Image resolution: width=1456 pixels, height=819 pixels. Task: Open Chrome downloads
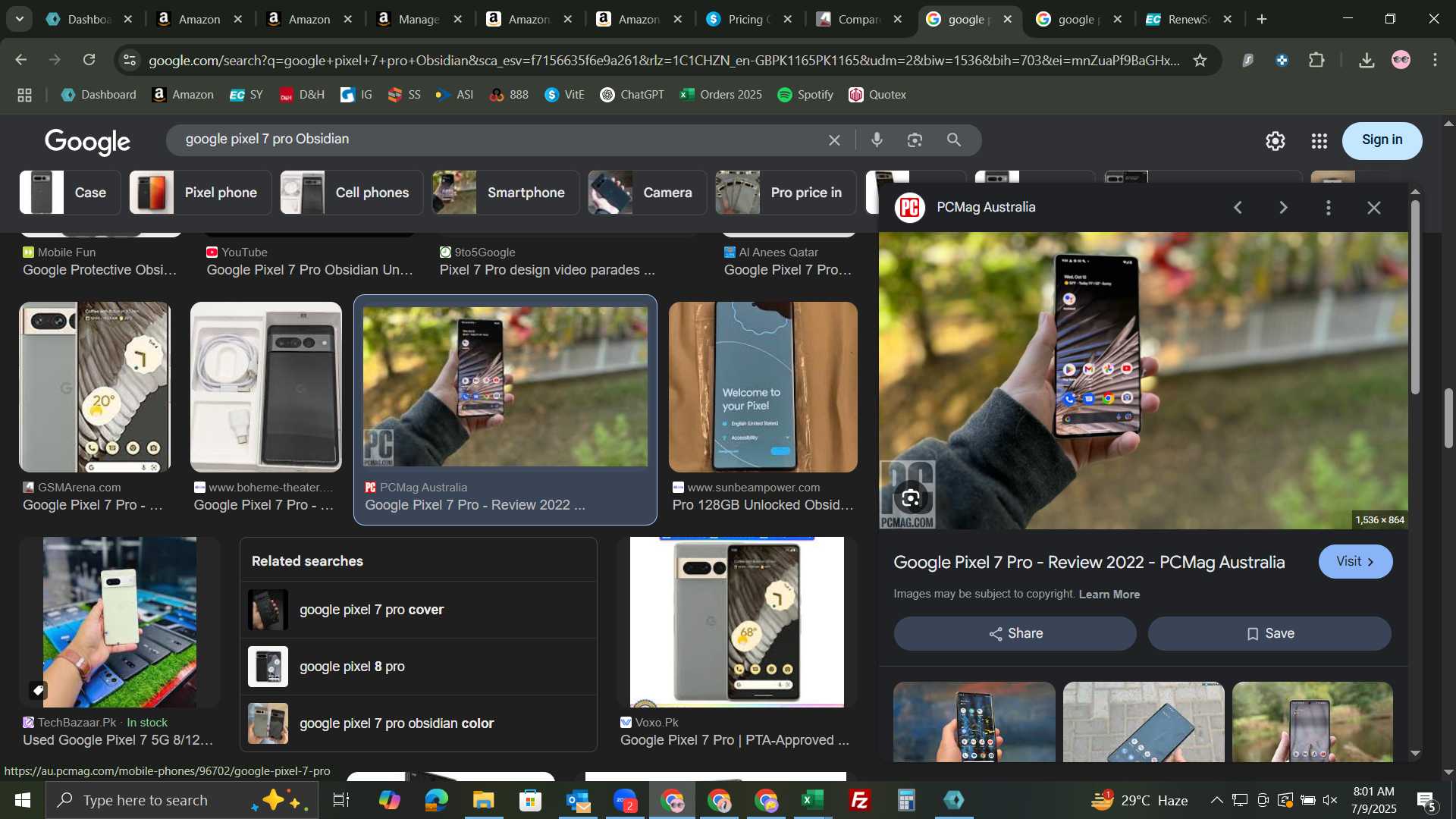pyautogui.click(x=1367, y=60)
